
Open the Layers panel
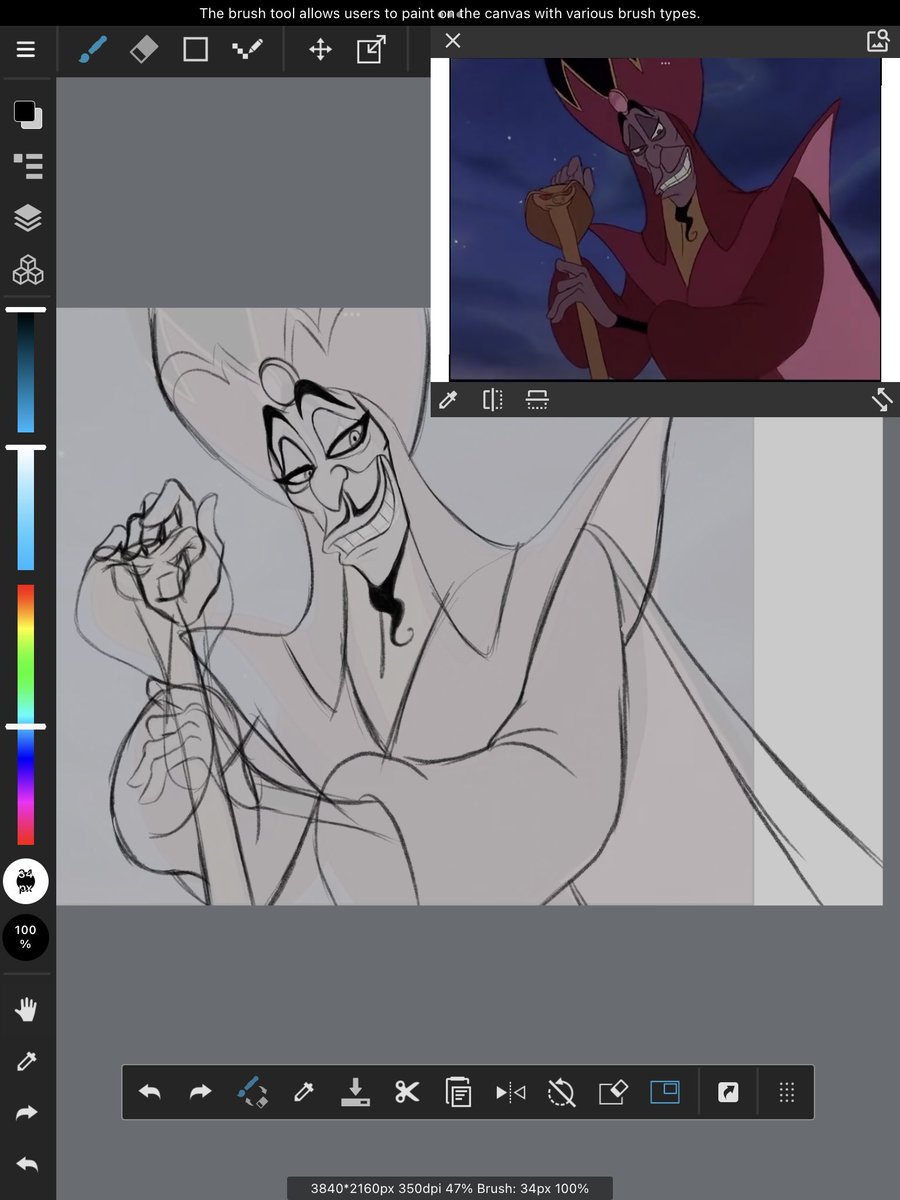pyautogui.click(x=27, y=218)
